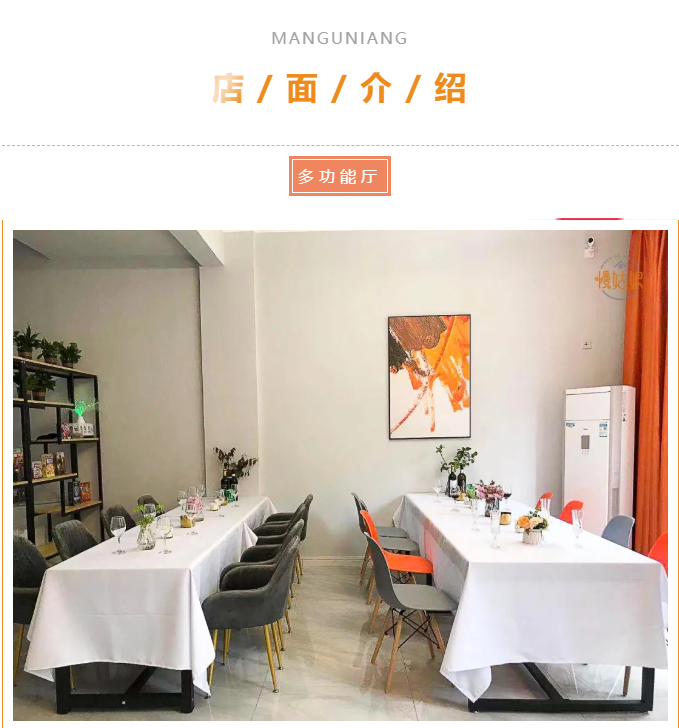Click the black display shelf with plants
The image size is (679, 728).
coord(56,446)
